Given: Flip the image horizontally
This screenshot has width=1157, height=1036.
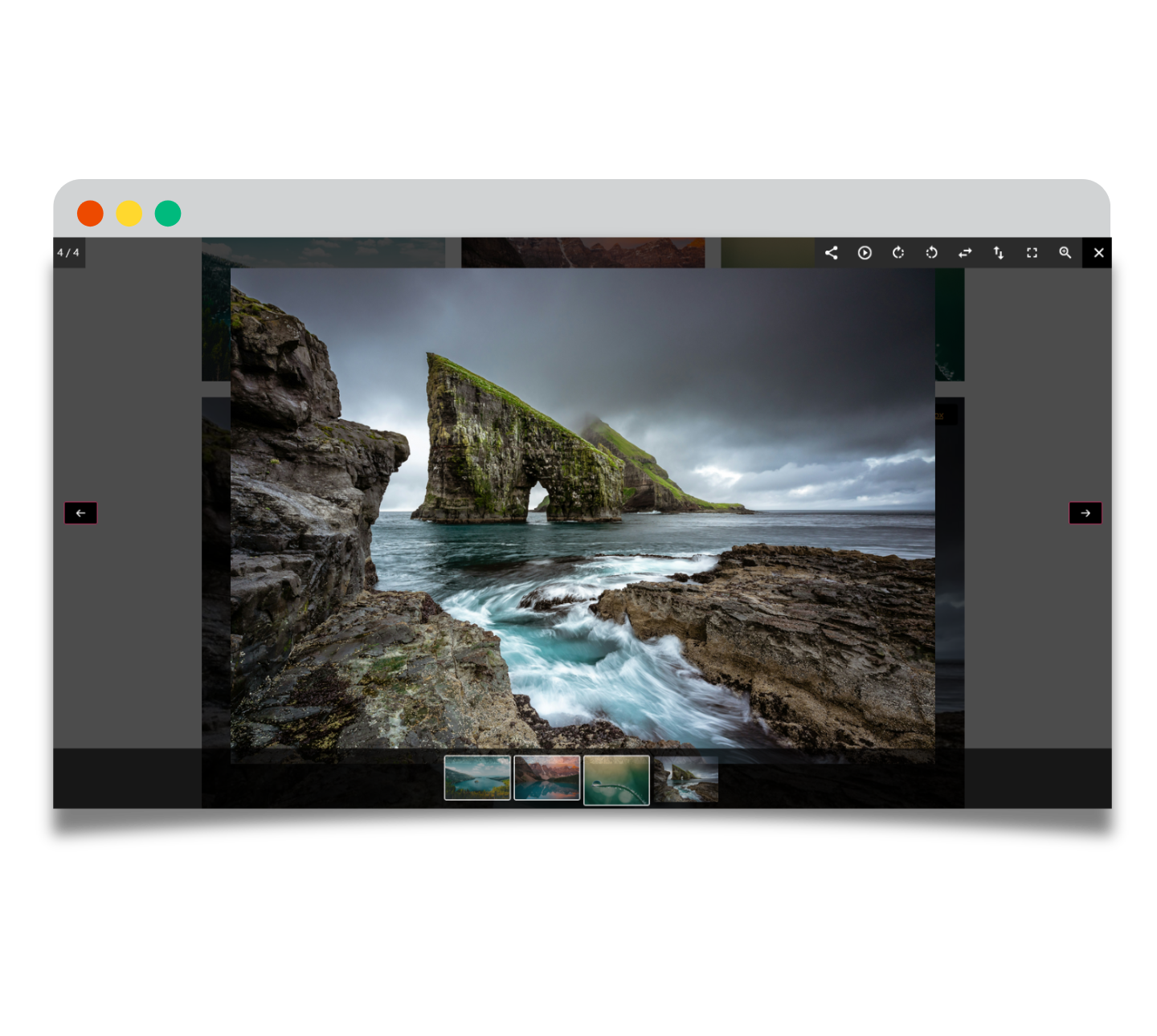Looking at the screenshot, I should [965, 253].
